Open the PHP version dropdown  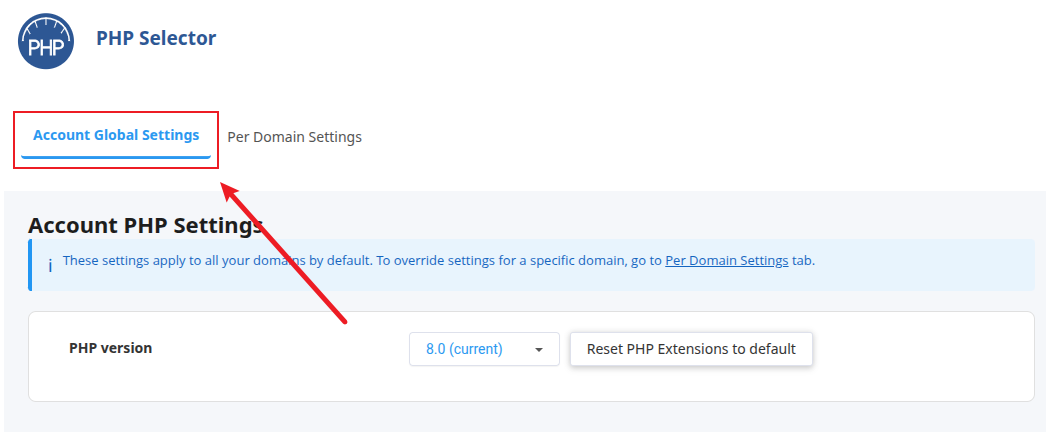pos(484,349)
